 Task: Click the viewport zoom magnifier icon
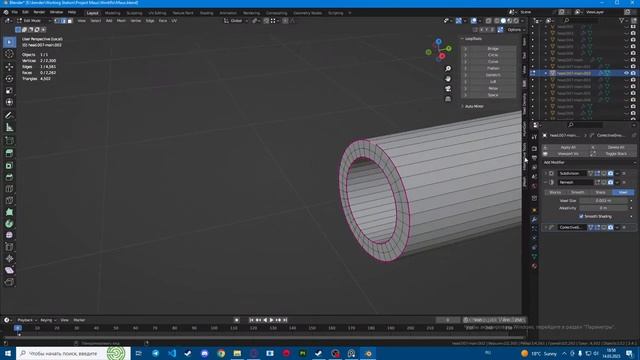point(448,69)
